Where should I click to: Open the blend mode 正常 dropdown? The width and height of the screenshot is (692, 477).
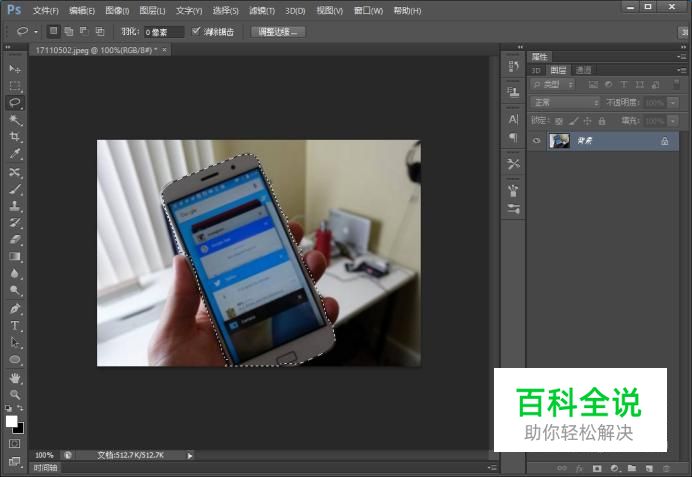565,102
